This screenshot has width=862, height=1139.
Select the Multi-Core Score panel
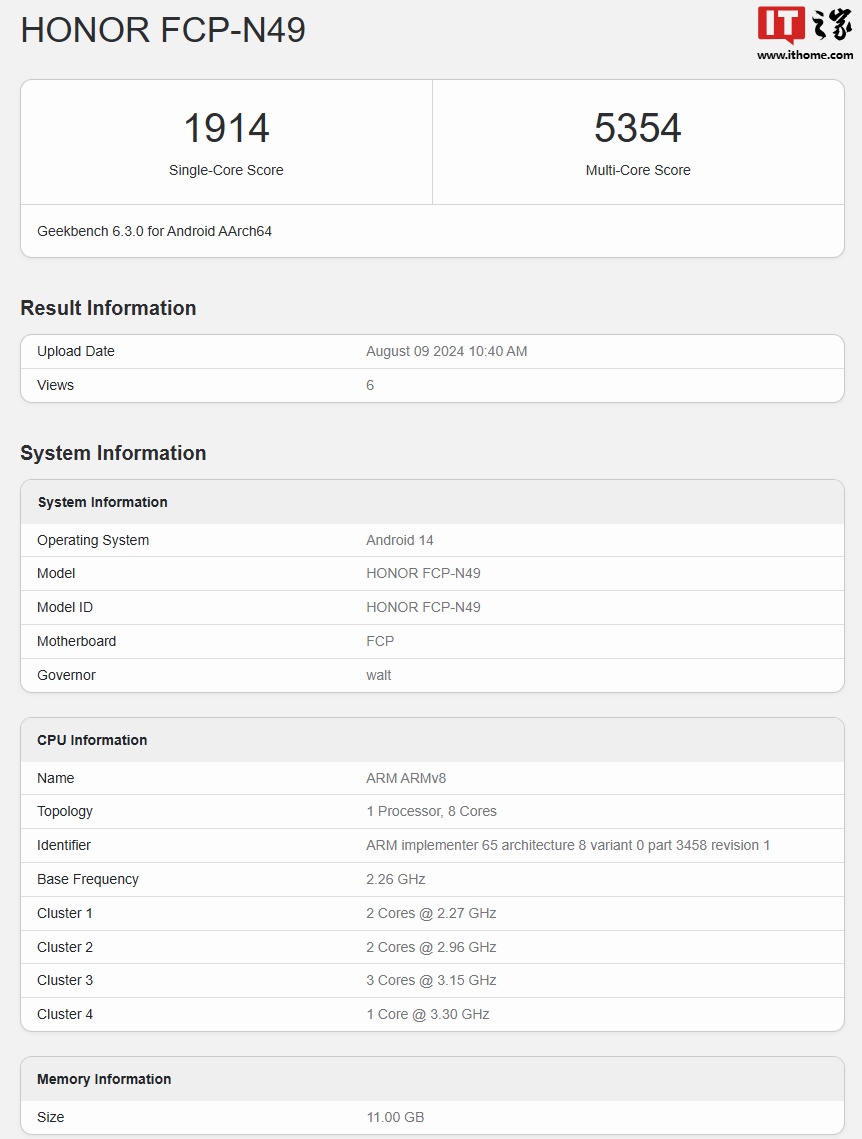(638, 142)
